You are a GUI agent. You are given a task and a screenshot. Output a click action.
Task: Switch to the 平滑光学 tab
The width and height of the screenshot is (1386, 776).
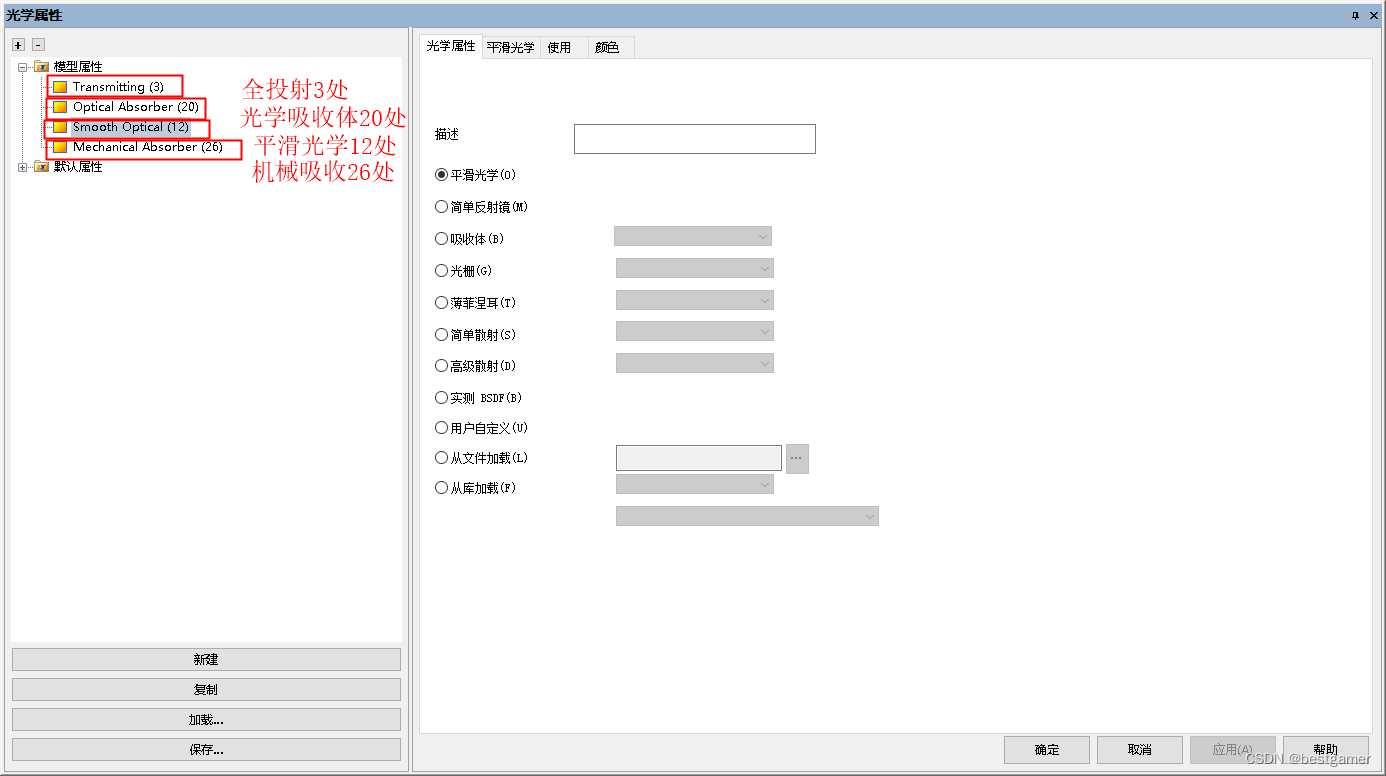click(x=513, y=46)
